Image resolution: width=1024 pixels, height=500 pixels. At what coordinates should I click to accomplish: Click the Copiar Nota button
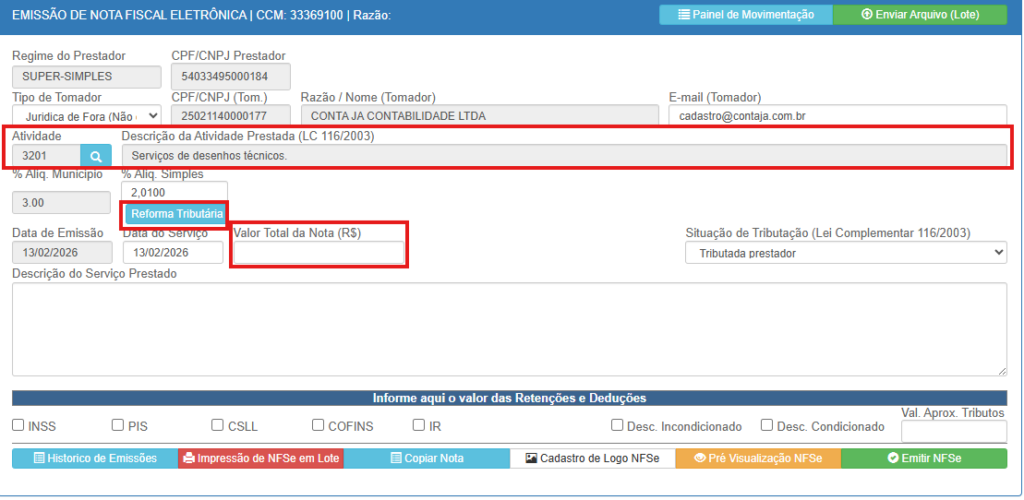point(427,458)
